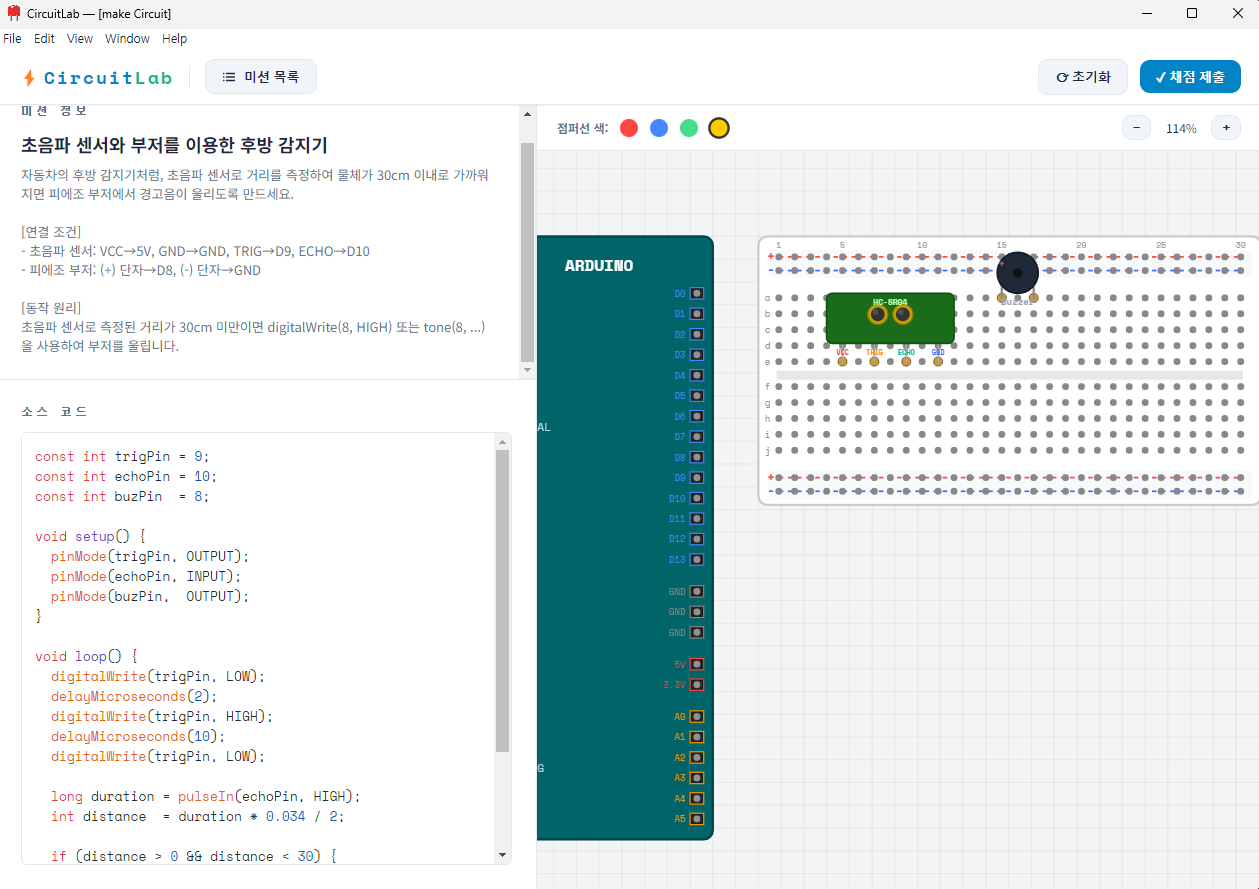Click the Arduino D0 pin socket
The height and width of the screenshot is (889, 1259).
[x=697, y=294]
